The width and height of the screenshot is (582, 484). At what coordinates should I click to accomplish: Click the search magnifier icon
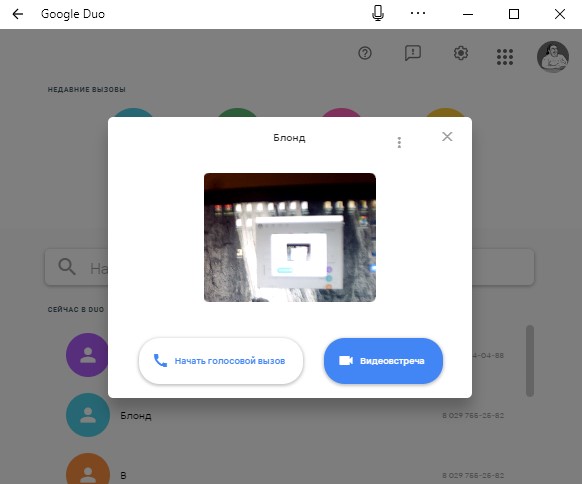[x=67, y=266]
